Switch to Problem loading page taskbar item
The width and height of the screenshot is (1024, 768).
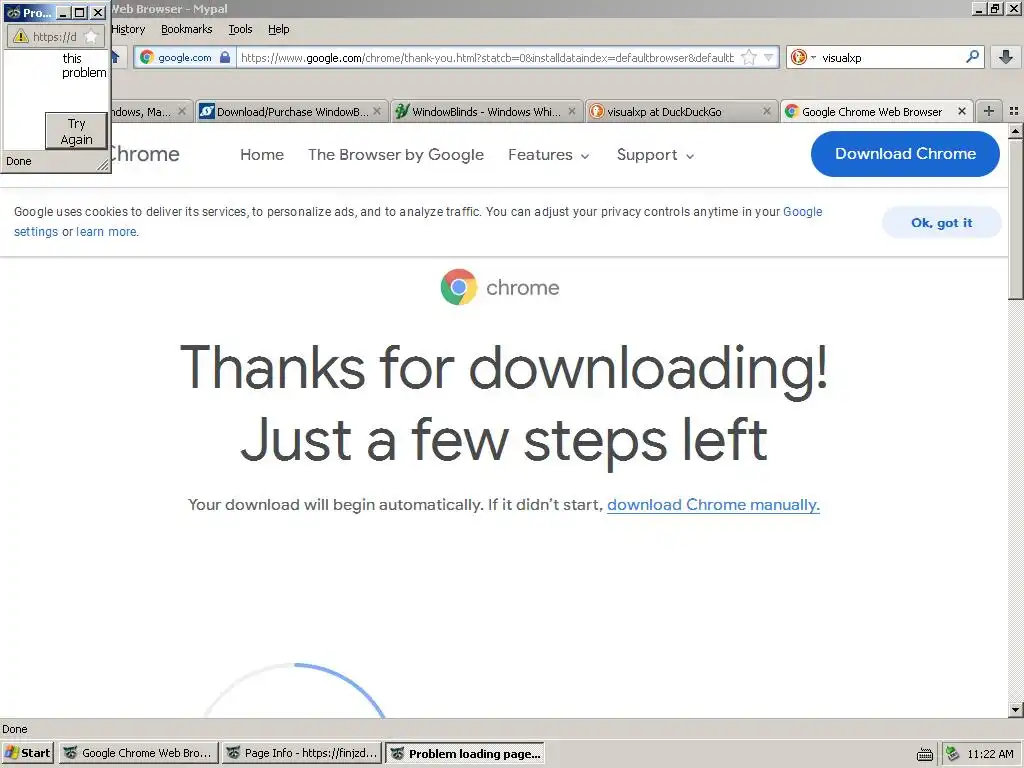[466, 753]
